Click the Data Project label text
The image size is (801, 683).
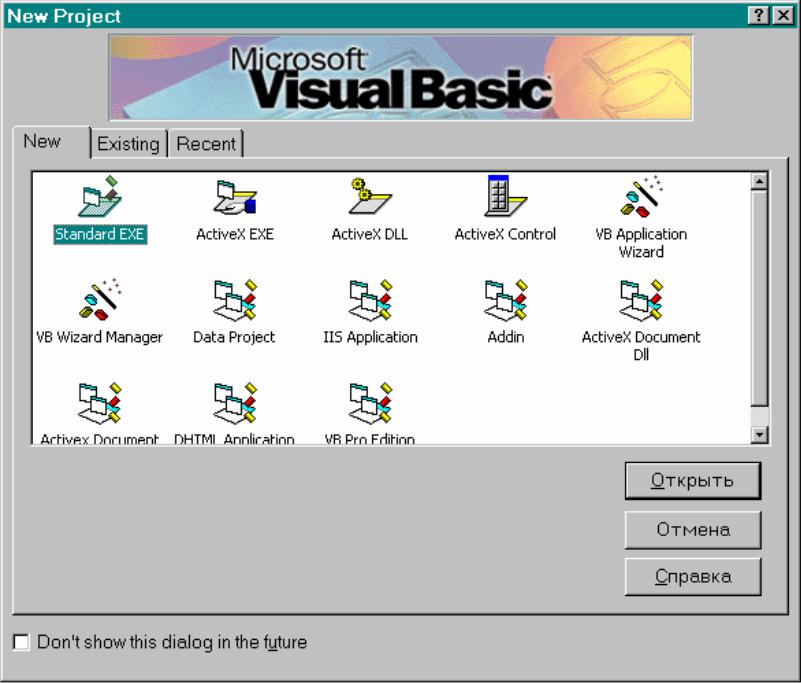point(234,337)
